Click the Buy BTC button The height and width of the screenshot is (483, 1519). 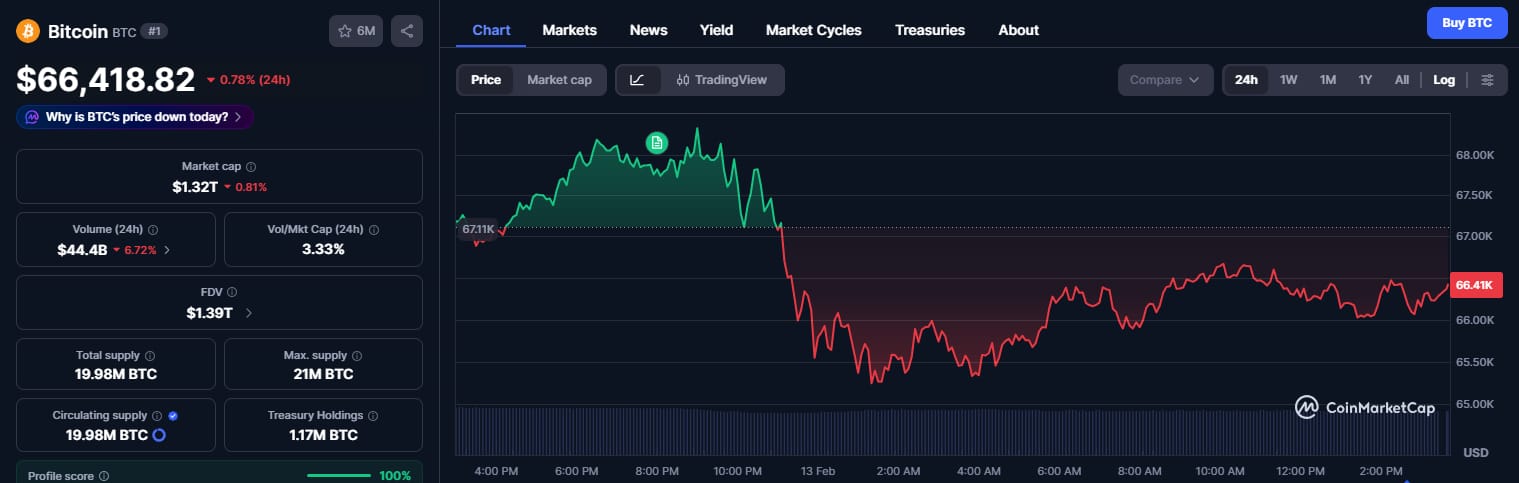1466,22
